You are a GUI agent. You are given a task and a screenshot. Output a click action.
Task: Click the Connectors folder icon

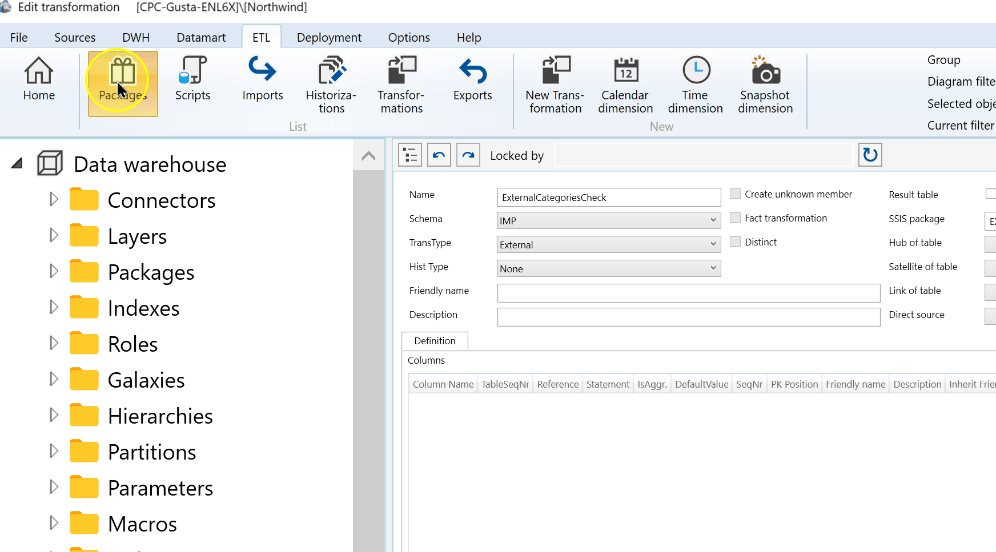[x=84, y=199]
